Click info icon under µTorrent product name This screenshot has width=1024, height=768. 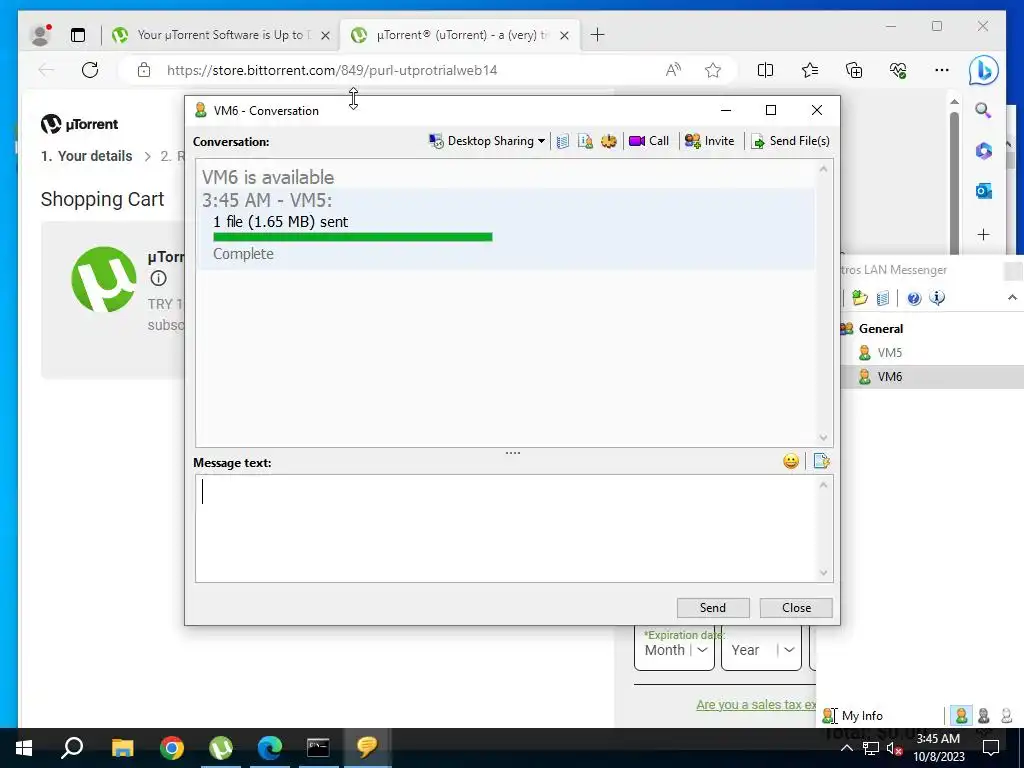coord(158,278)
